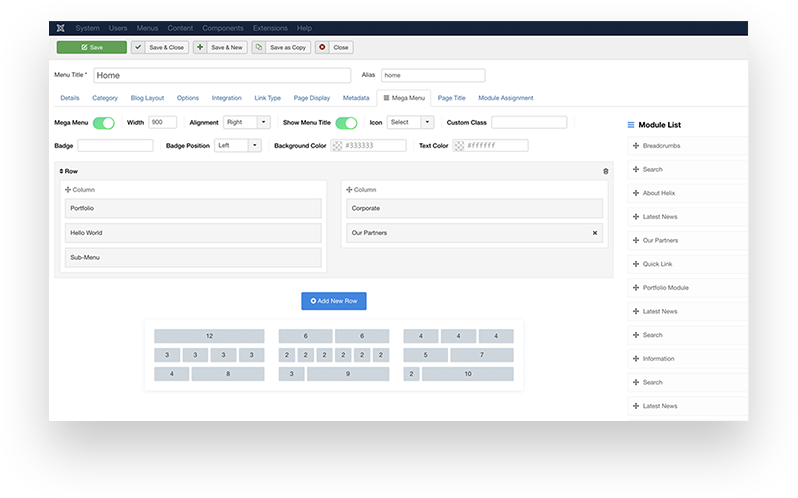Switch to the Blog Layout tab
798x498 pixels.
(146, 98)
